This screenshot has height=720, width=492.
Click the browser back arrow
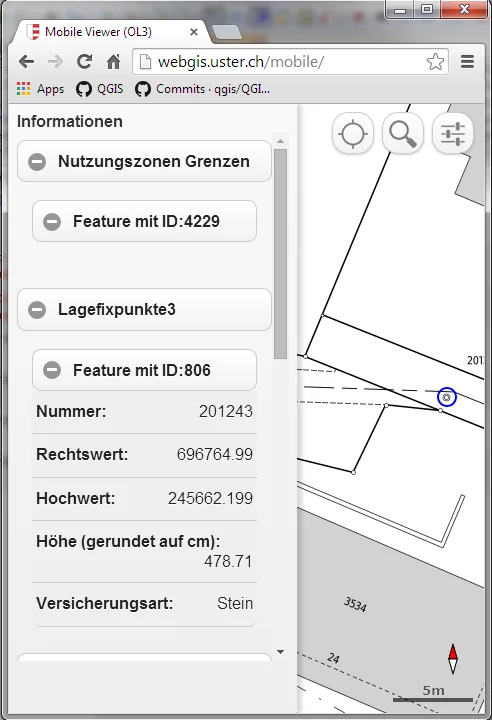[x=27, y=62]
